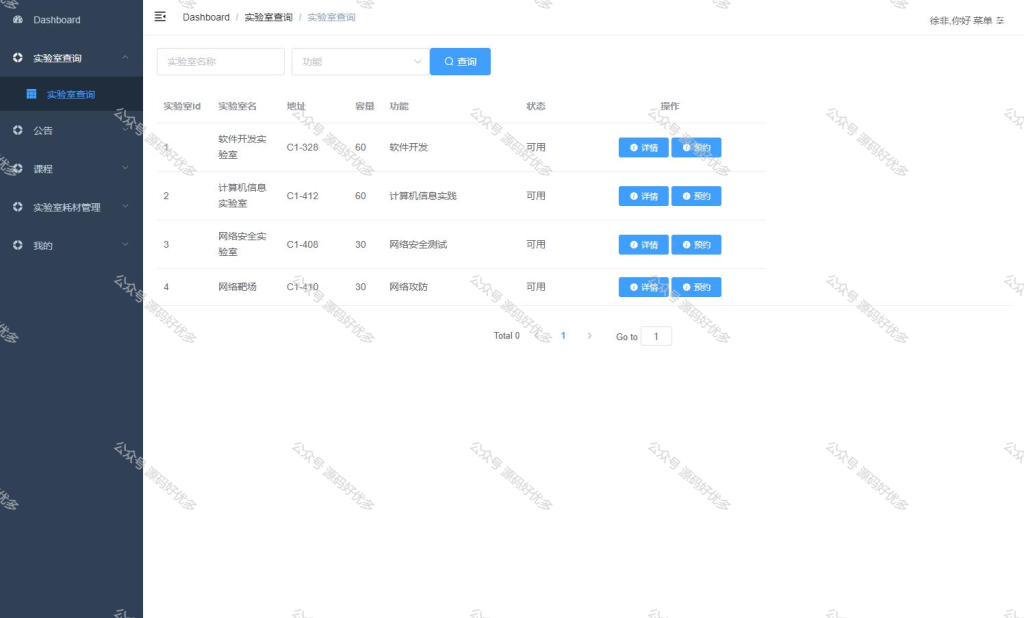The image size is (1024, 618).
Task: Click the icon beside 实验室查询 group
Action: pyautogui.click(x=18, y=57)
